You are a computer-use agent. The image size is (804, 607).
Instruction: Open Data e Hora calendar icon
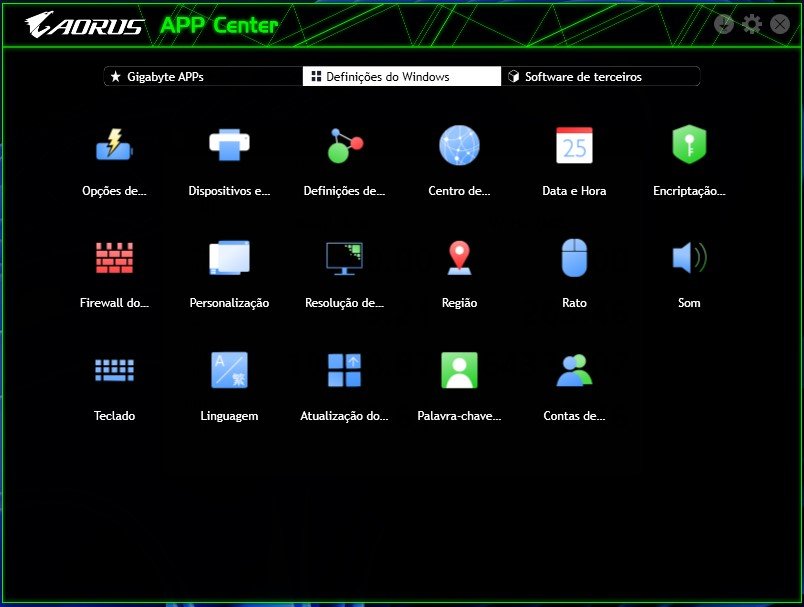pos(574,146)
